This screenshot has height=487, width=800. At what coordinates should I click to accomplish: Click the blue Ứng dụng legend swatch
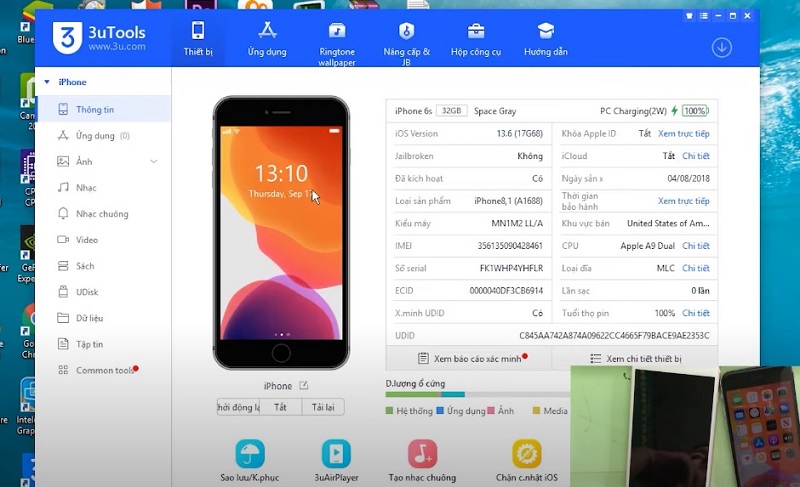440,411
